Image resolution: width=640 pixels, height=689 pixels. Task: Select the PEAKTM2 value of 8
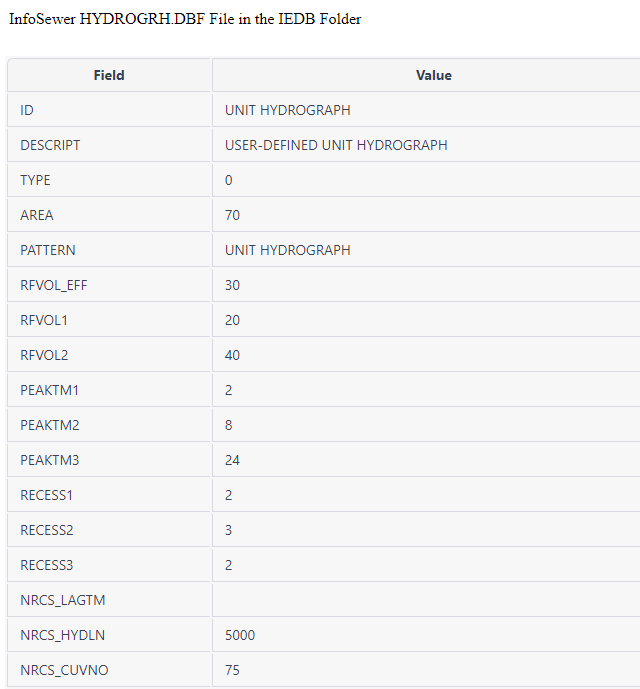click(x=229, y=425)
